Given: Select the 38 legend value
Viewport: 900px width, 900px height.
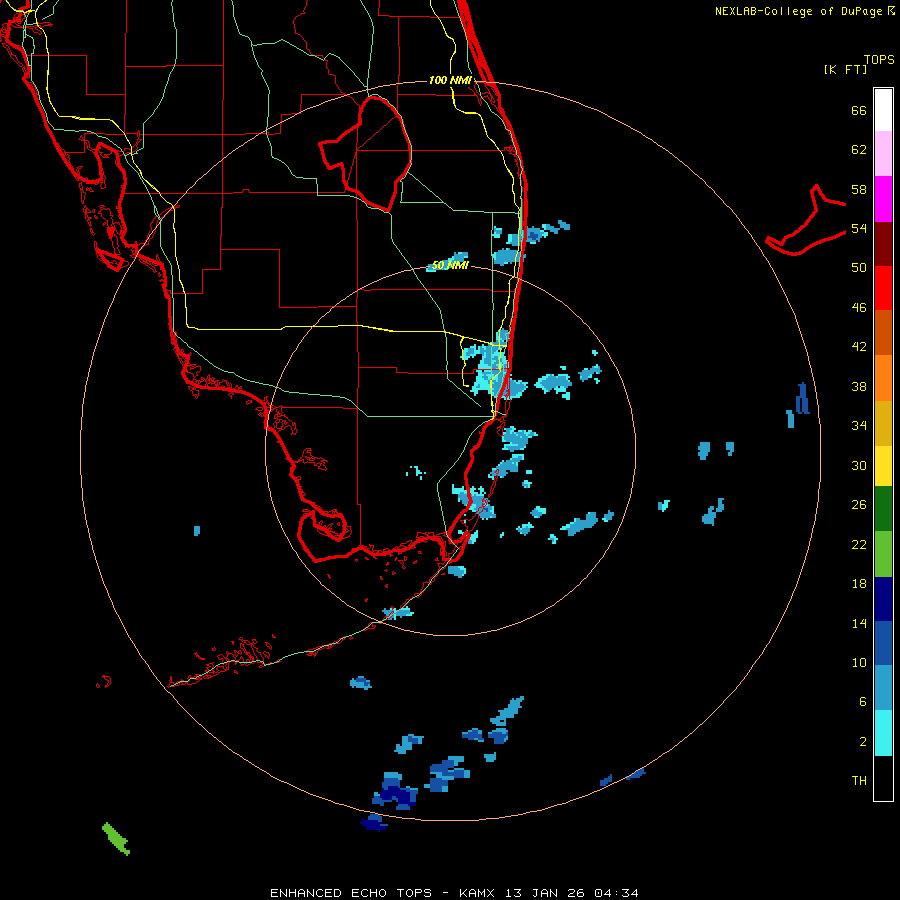Looking at the screenshot, I should [x=859, y=386].
